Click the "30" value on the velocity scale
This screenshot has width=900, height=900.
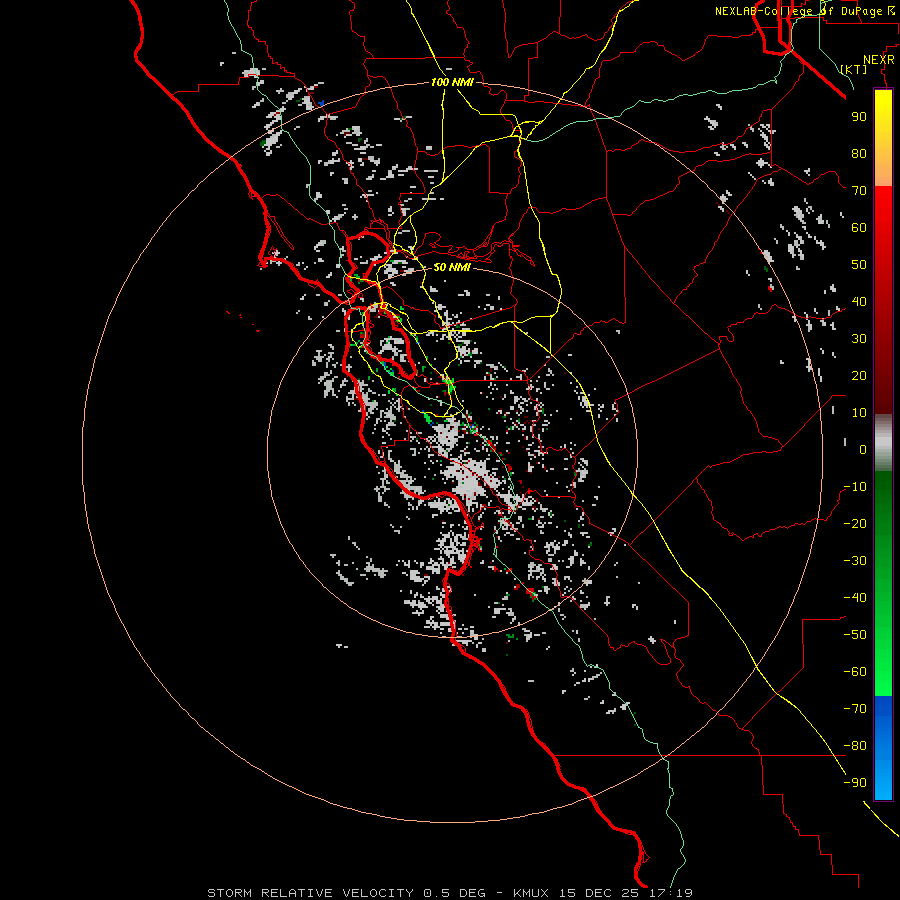(859, 339)
